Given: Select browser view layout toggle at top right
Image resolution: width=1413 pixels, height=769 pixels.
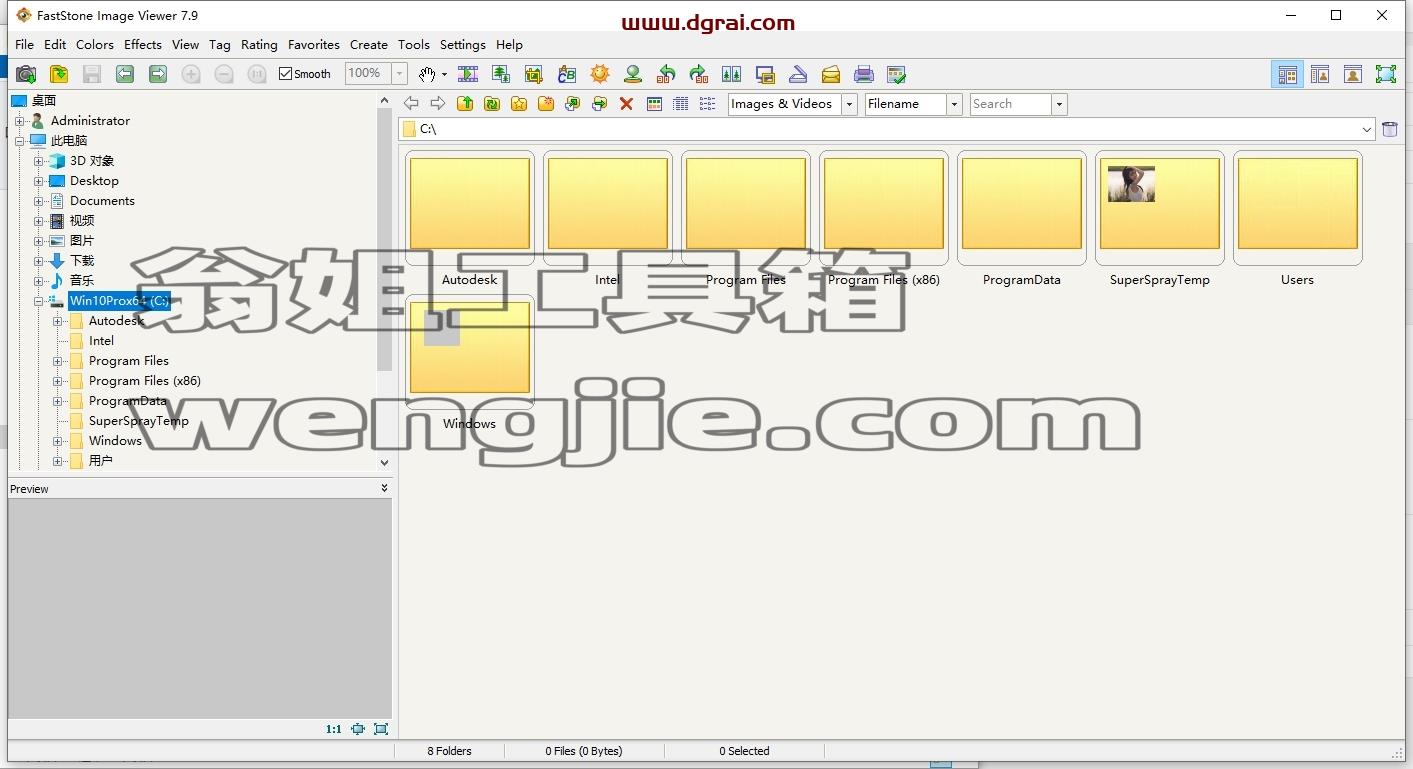Looking at the screenshot, I should (1287, 74).
